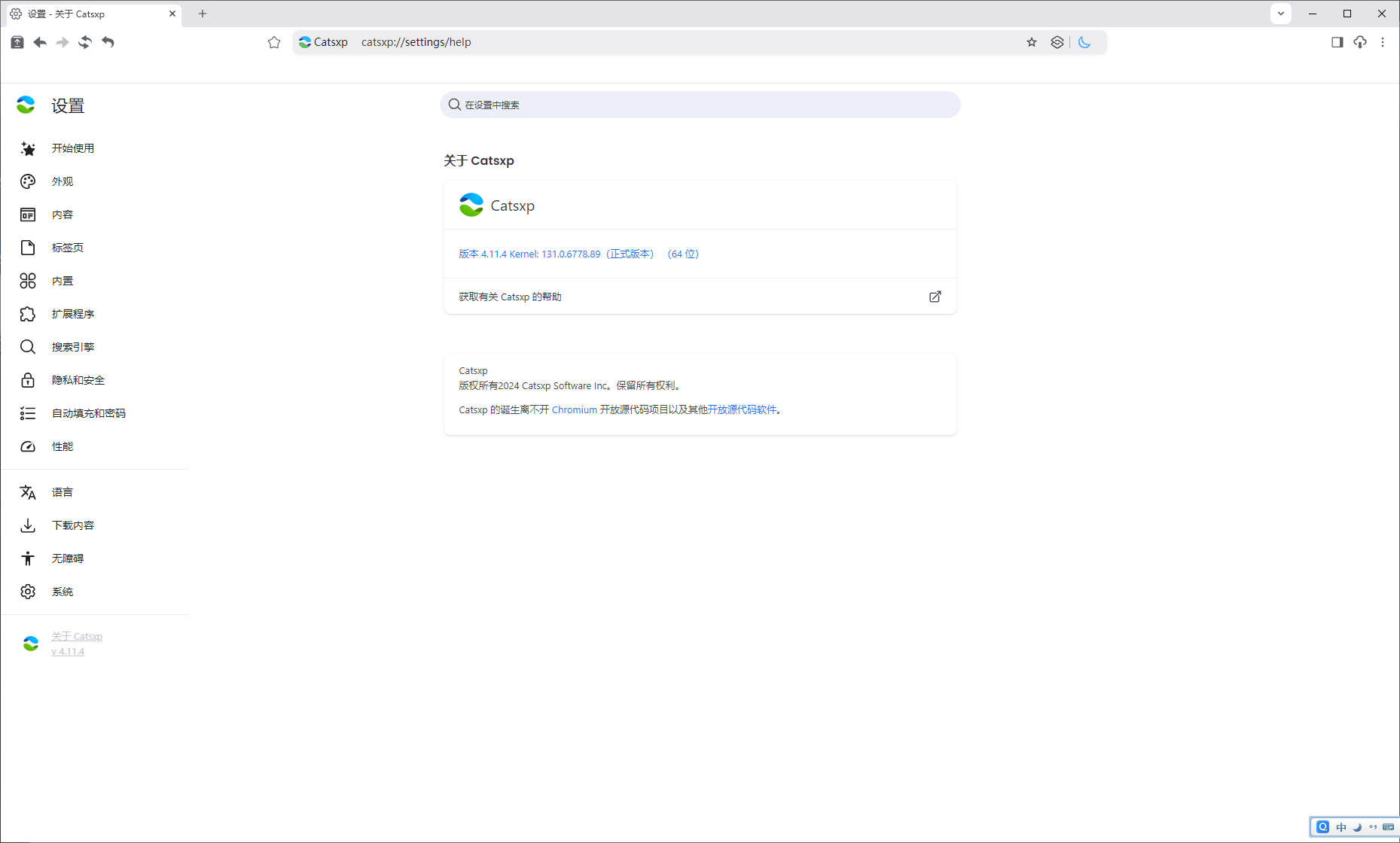Viewport: 1400px width, 843px height.
Task: Click the 版权所有2024 Catsxp Software Inc. text
Action: [x=570, y=385]
